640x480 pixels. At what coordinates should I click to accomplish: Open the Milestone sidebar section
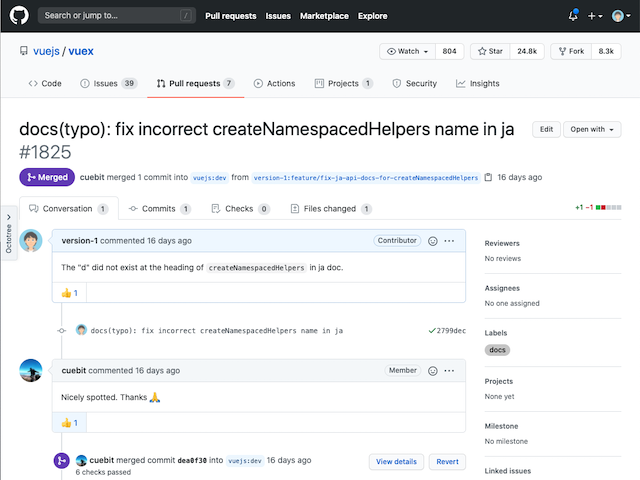click(501, 426)
